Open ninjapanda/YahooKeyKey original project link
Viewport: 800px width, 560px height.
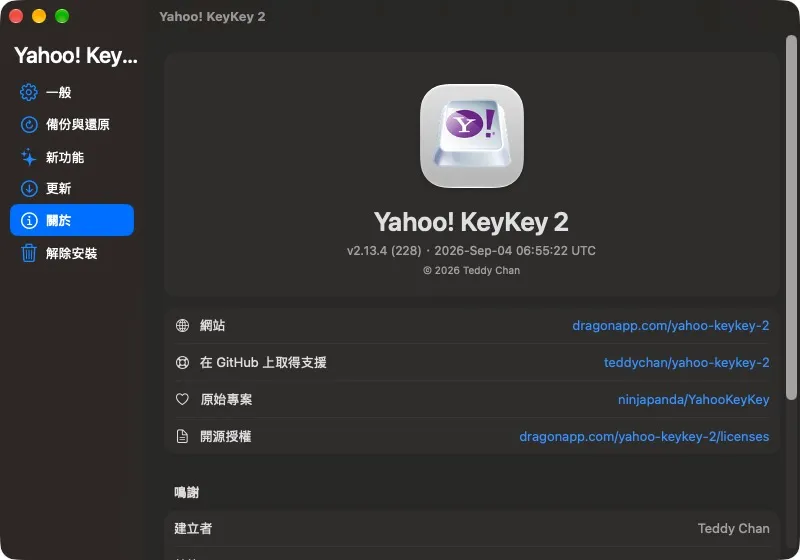693,399
